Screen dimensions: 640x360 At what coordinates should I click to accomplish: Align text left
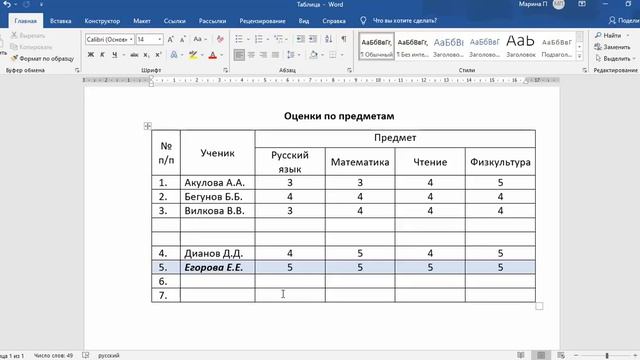tap(239, 55)
